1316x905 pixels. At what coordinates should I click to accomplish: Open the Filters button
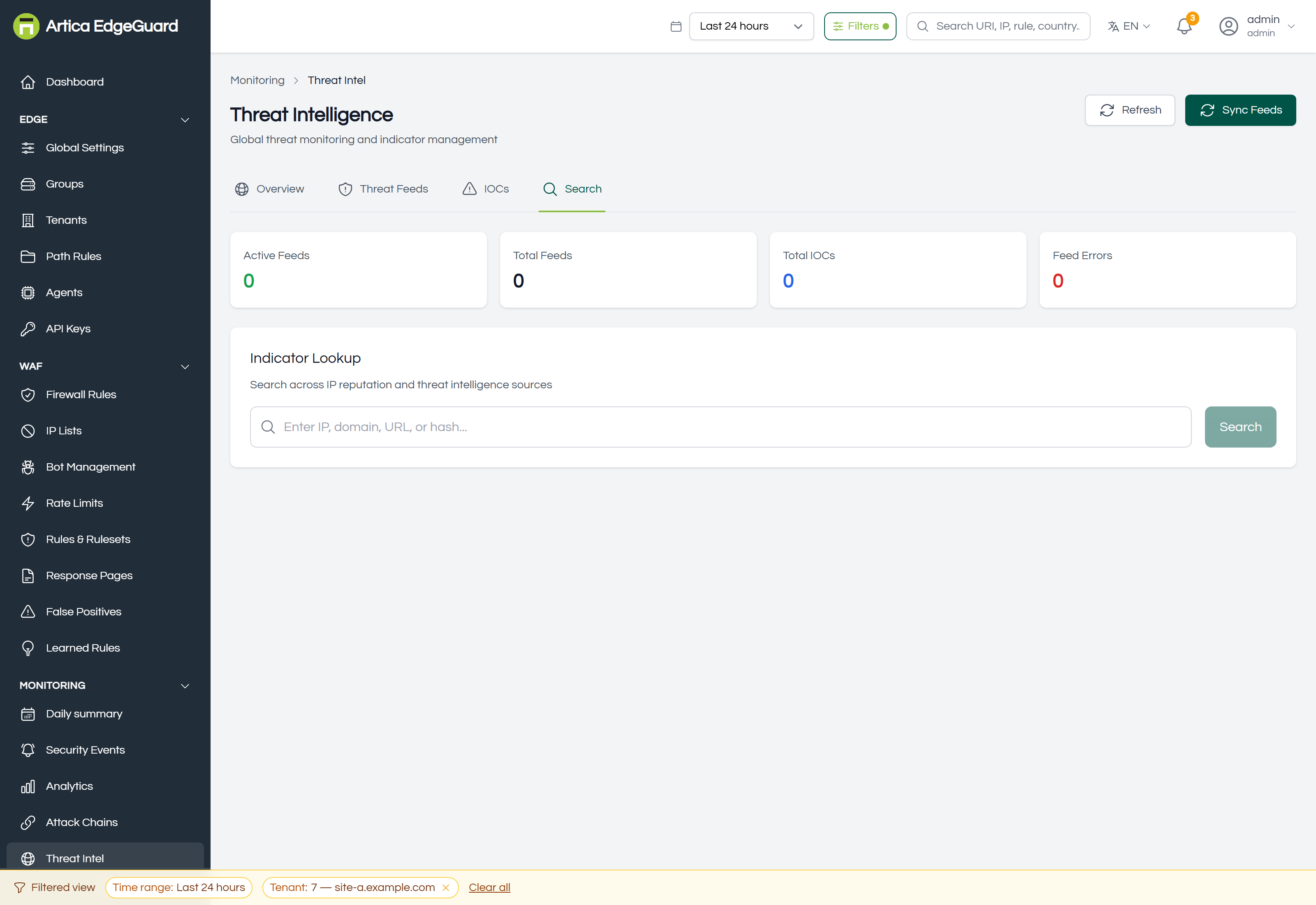click(860, 26)
